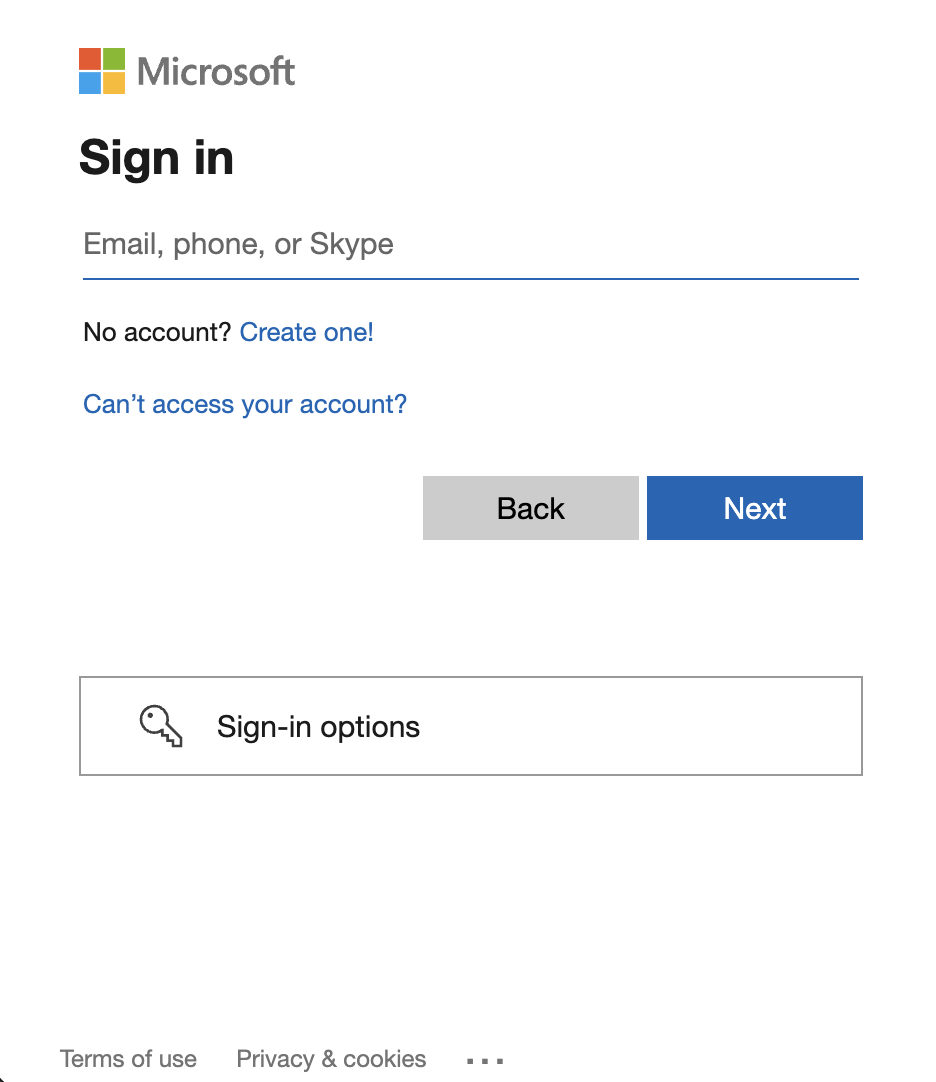The height and width of the screenshot is (1082, 936).
Task: Click the blue square in Microsoft logo
Action: point(90,83)
